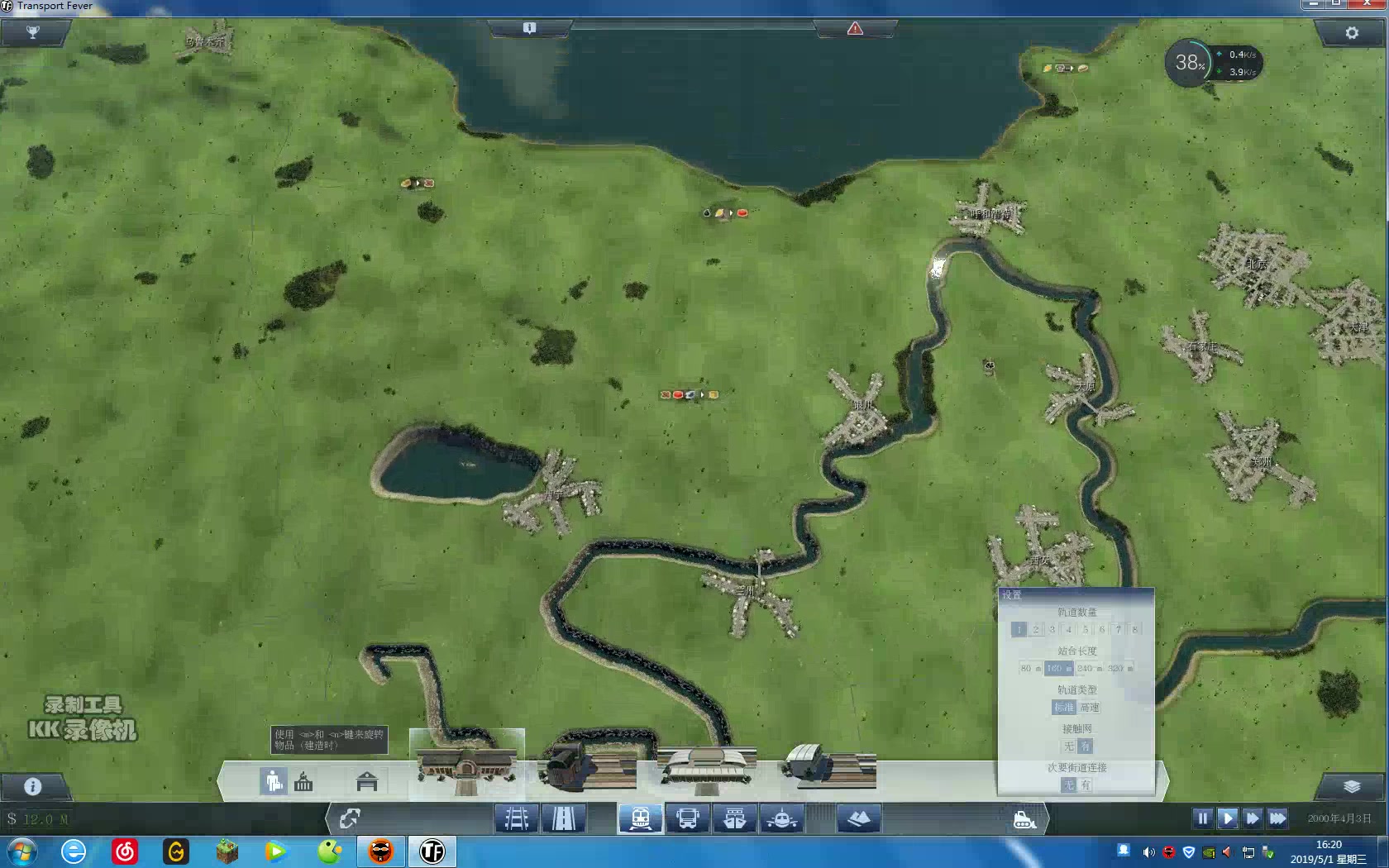The width and height of the screenshot is (1389, 868).
Task: Open the taskbar clock showing 16:20
Action: pos(1329,851)
